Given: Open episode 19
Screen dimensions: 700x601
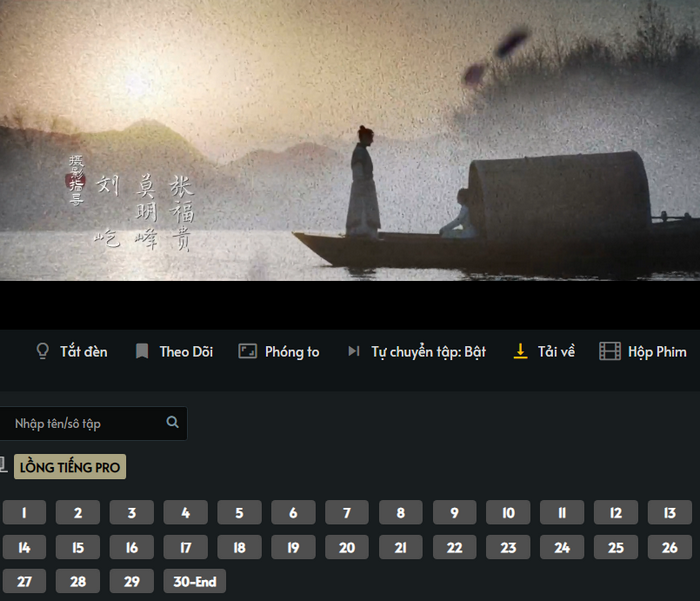Looking at the screenshot, I should [x=293, y=547].
